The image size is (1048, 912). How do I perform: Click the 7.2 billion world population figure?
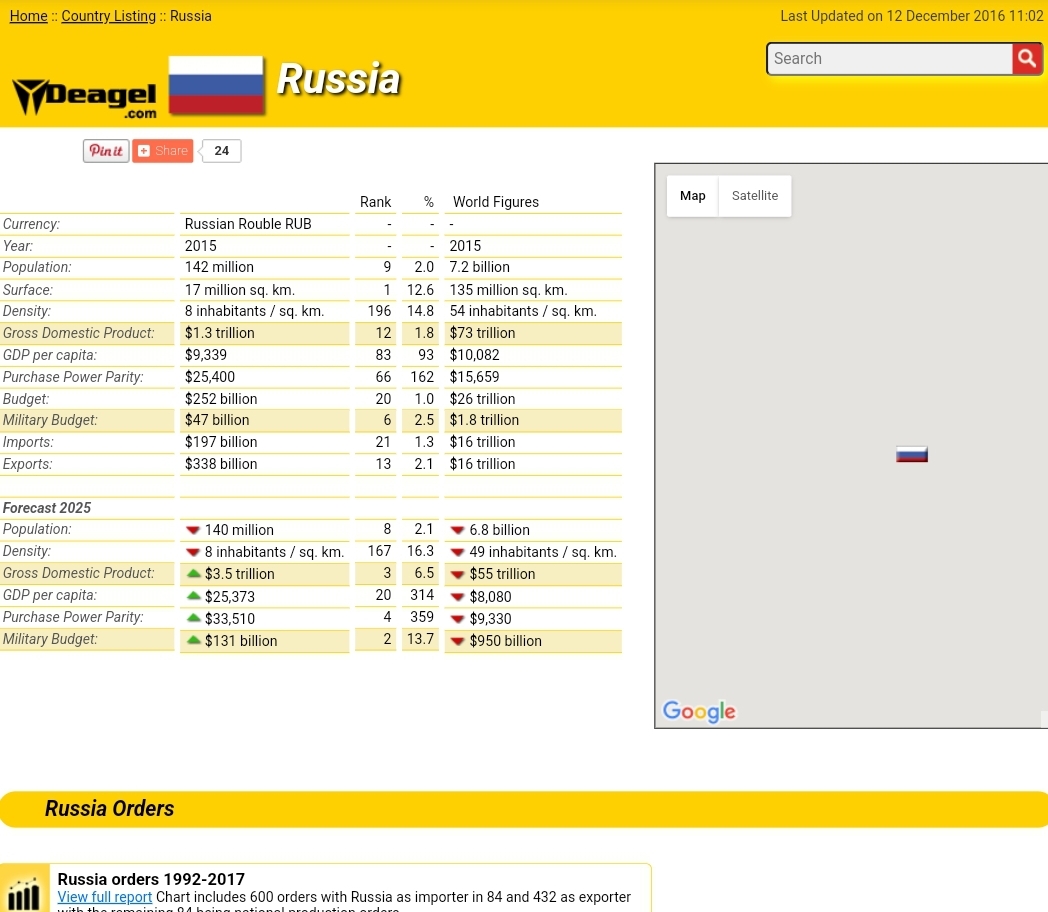click(x=480, y=267)
